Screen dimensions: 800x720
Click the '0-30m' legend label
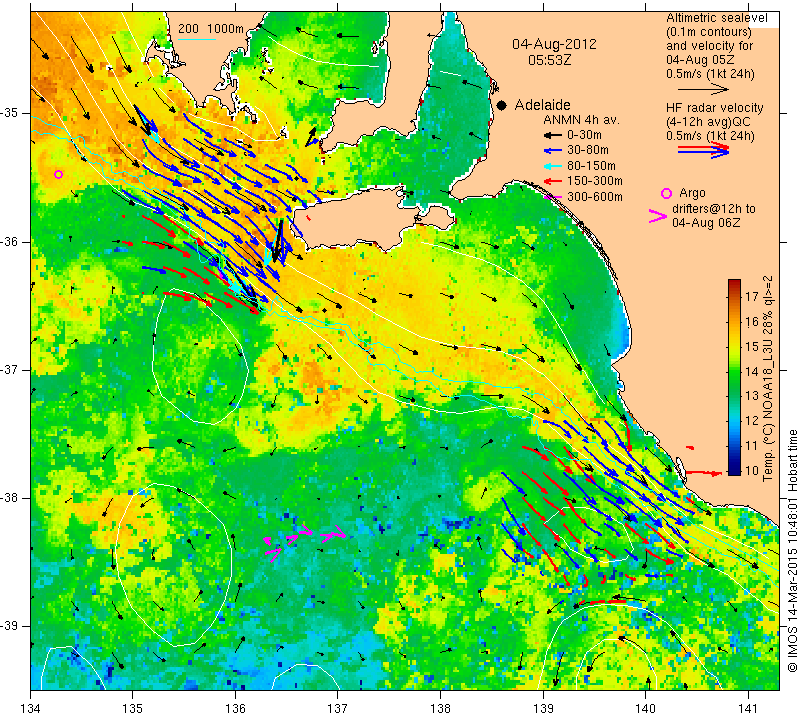tap(584, 135)
